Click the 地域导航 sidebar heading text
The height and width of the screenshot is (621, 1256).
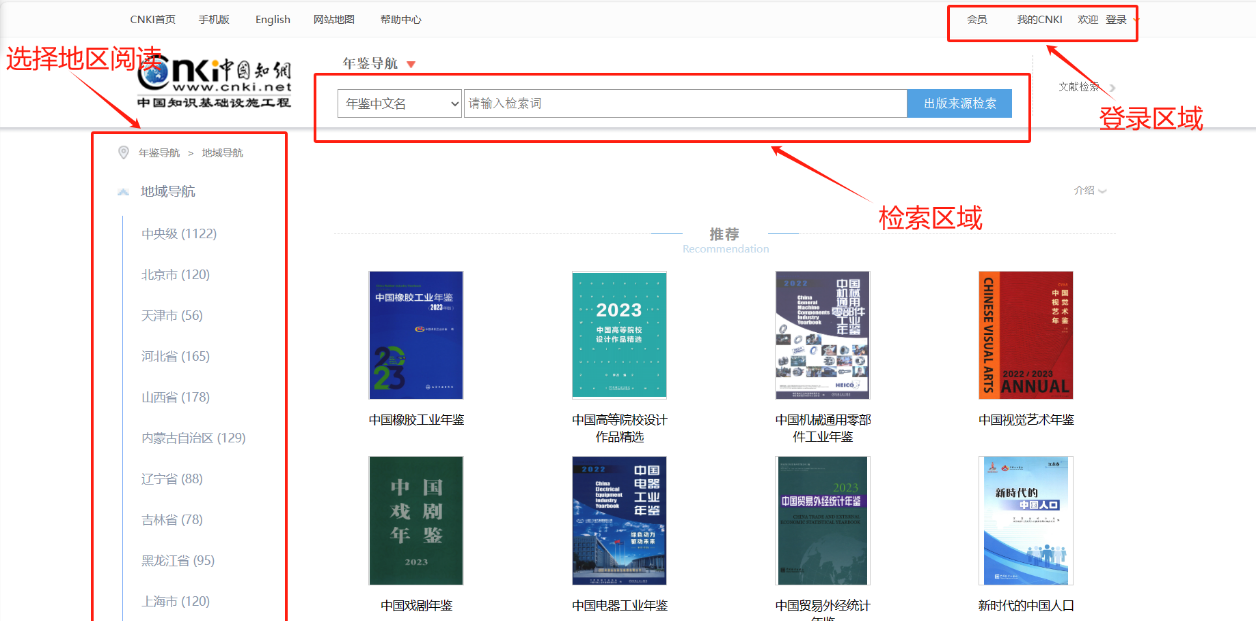(x=168, y=192)
